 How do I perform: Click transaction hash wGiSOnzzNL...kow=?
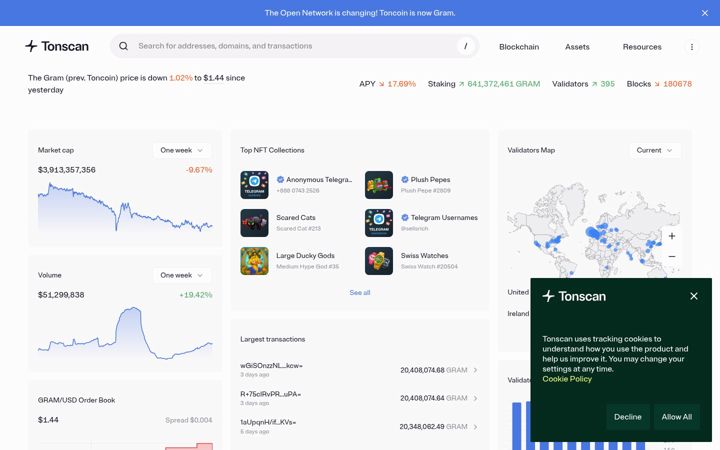pos(271,366)
